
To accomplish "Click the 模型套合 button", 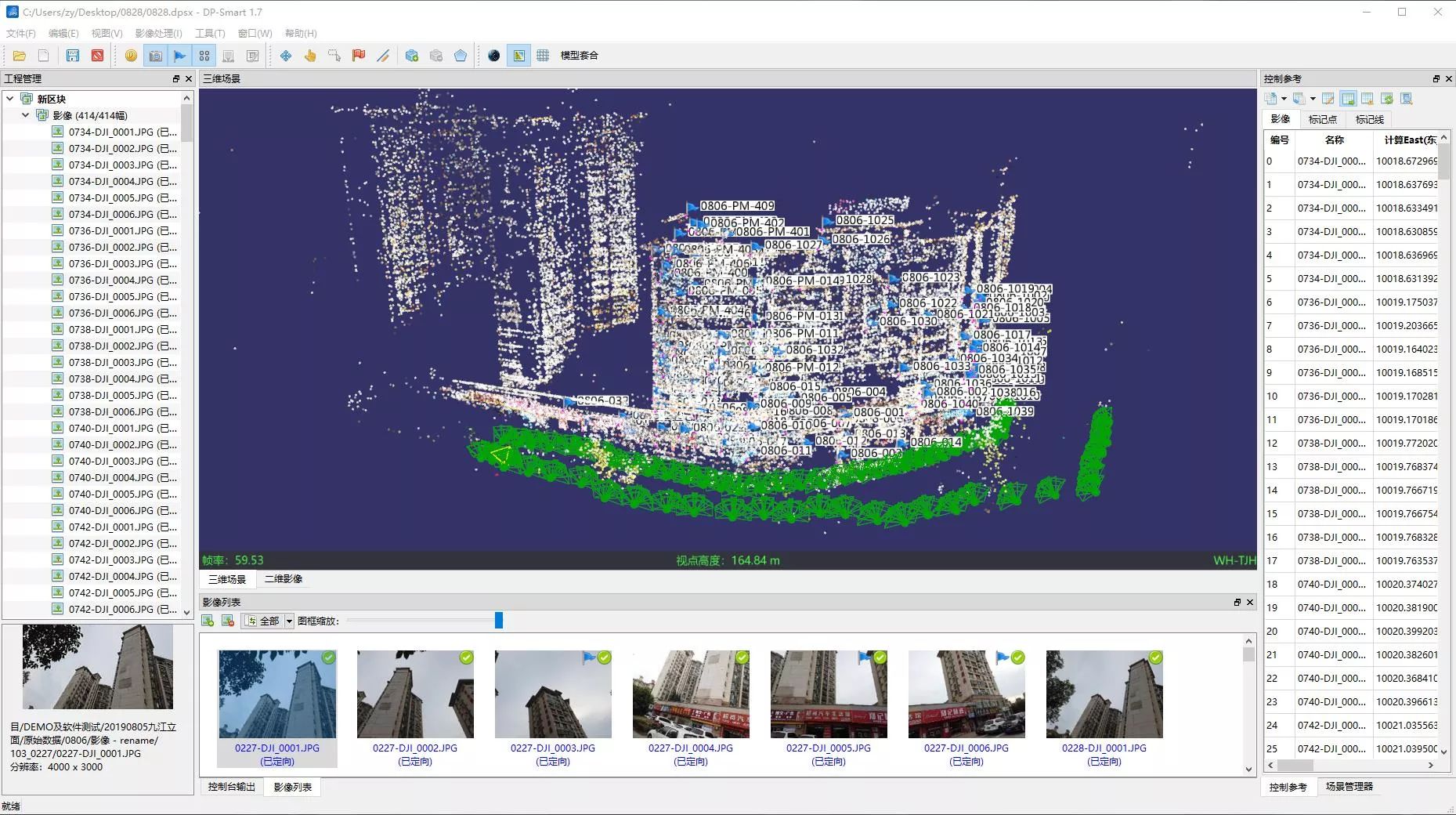I will click(579, 56).
